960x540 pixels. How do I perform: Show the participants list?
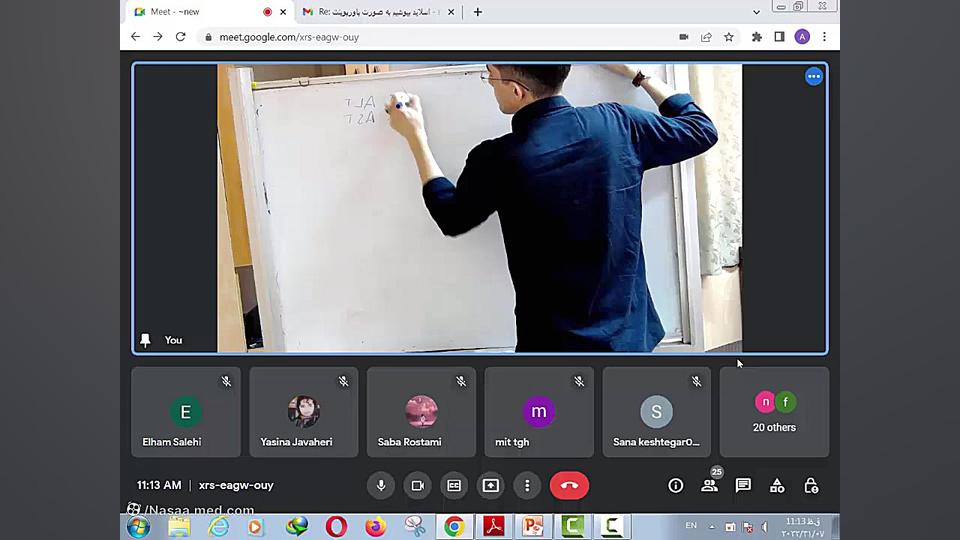point(710,486)
